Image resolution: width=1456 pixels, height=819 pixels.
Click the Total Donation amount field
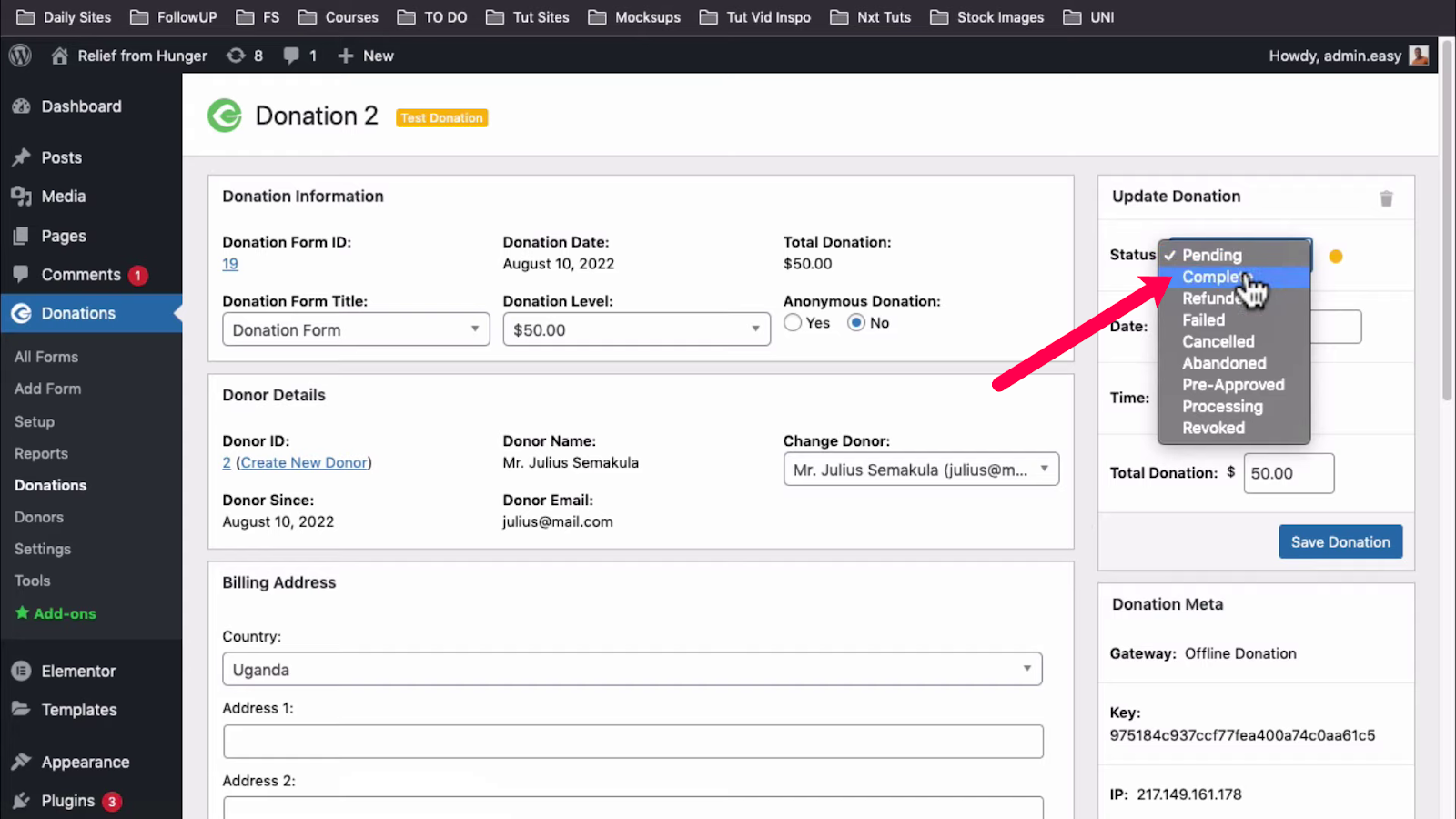click(x=1288, y=473)
